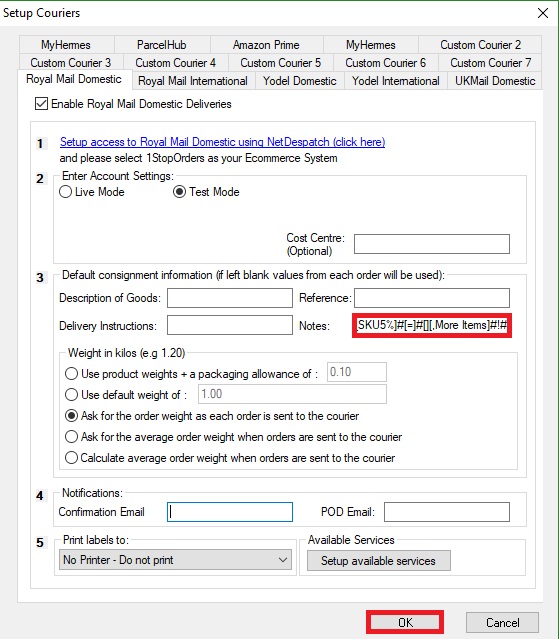Image resolution: width=559 pixels, height=639 pixels.
Task: Open NetDespatch setup access link
Action: click(x=222, y=142)
